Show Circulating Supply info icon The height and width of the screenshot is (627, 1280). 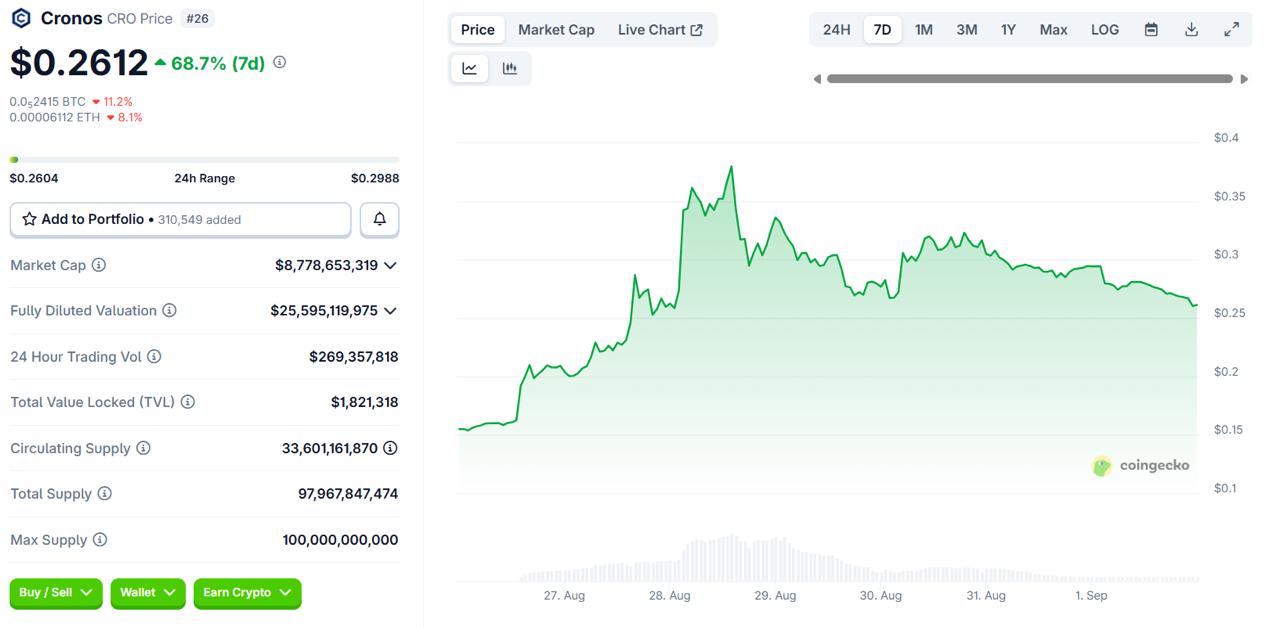(x=143, y=448)
